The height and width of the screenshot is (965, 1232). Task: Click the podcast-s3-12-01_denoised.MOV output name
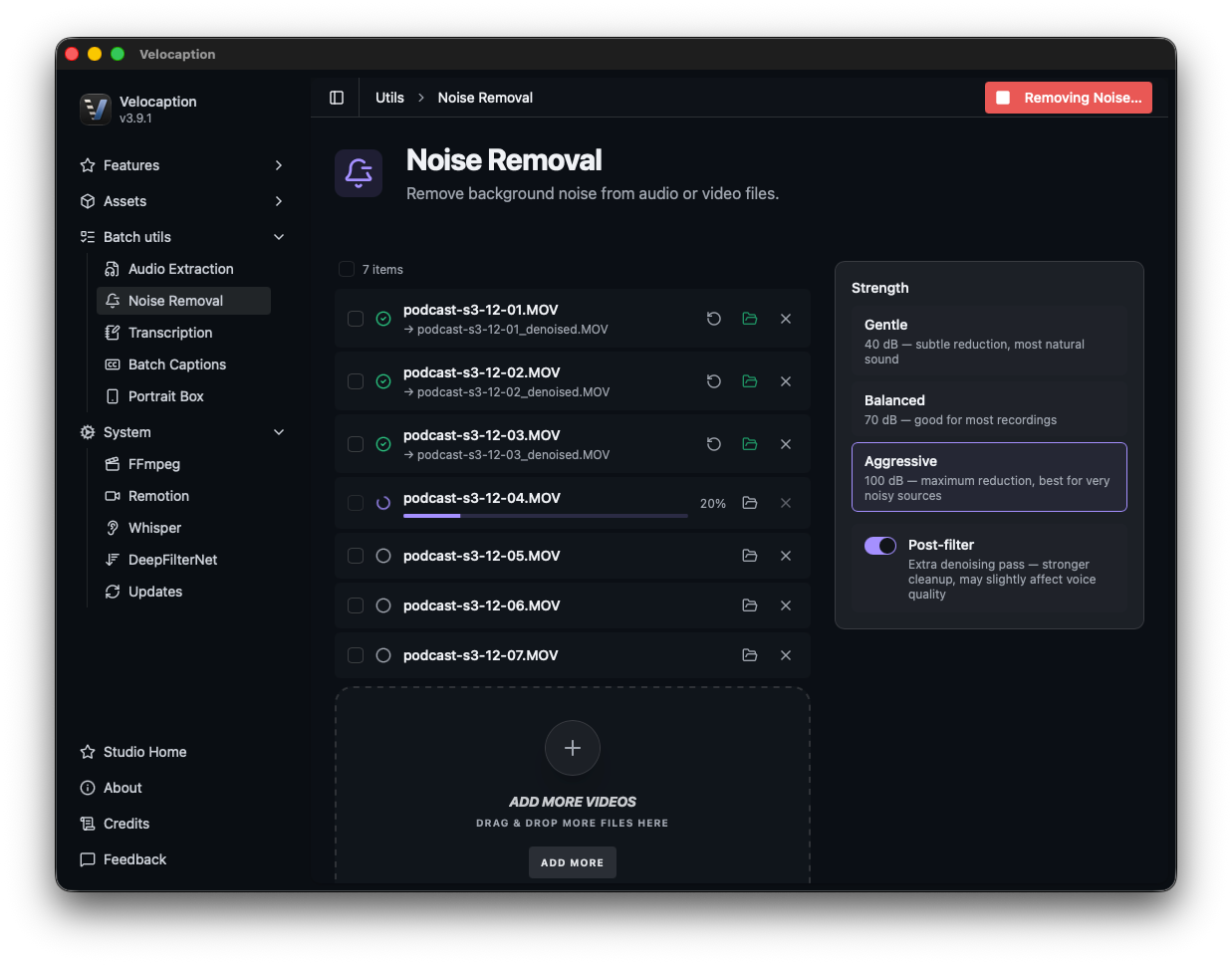point(512,330)
